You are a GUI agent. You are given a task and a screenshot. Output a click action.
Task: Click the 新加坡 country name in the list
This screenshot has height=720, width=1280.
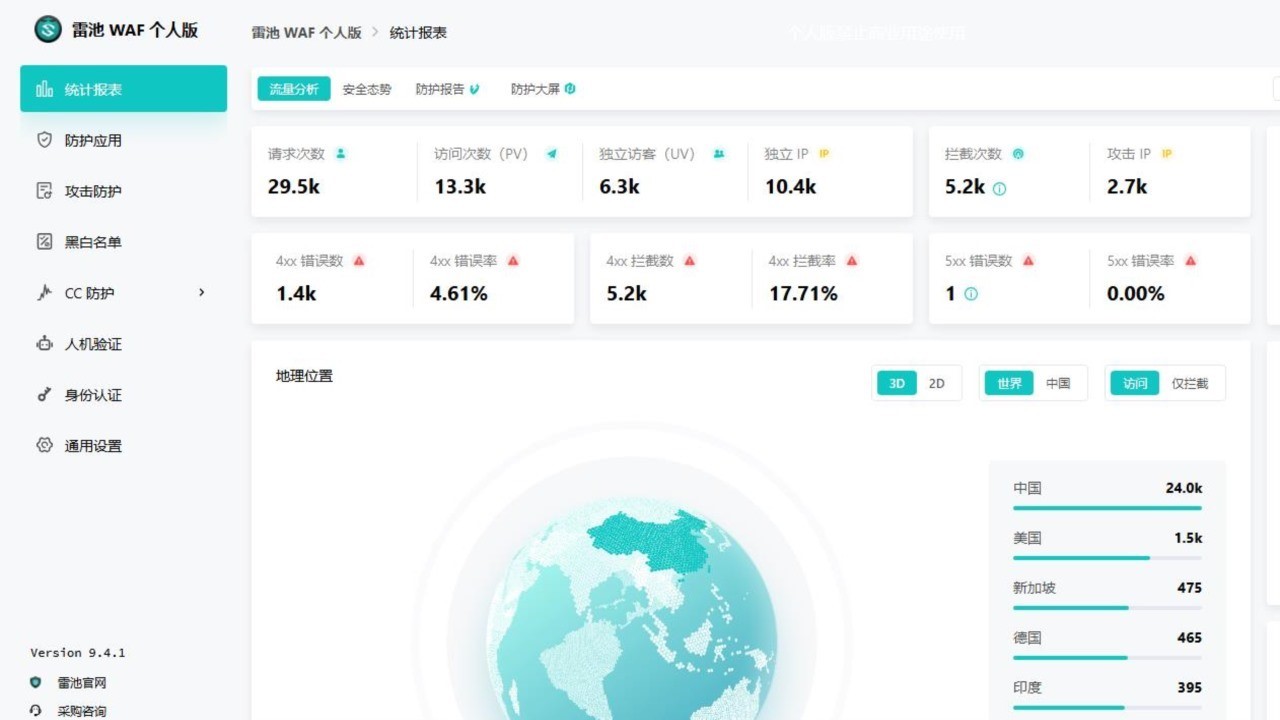(x=1034, y=588)
